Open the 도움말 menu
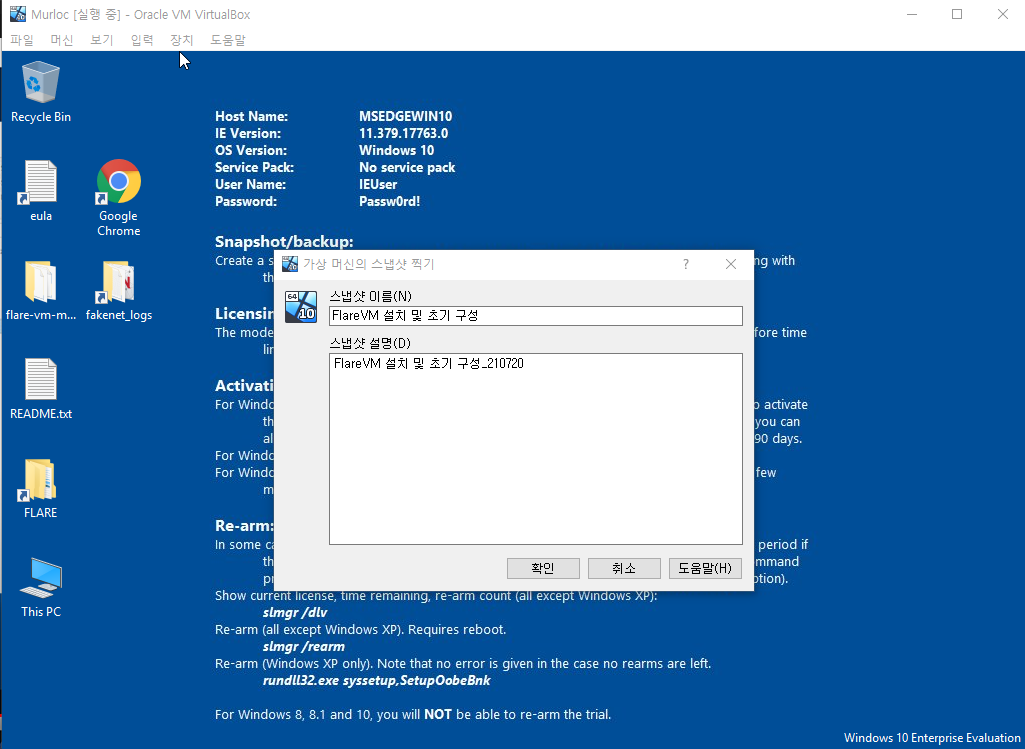The image size is (1025, 749). (227, 40)
